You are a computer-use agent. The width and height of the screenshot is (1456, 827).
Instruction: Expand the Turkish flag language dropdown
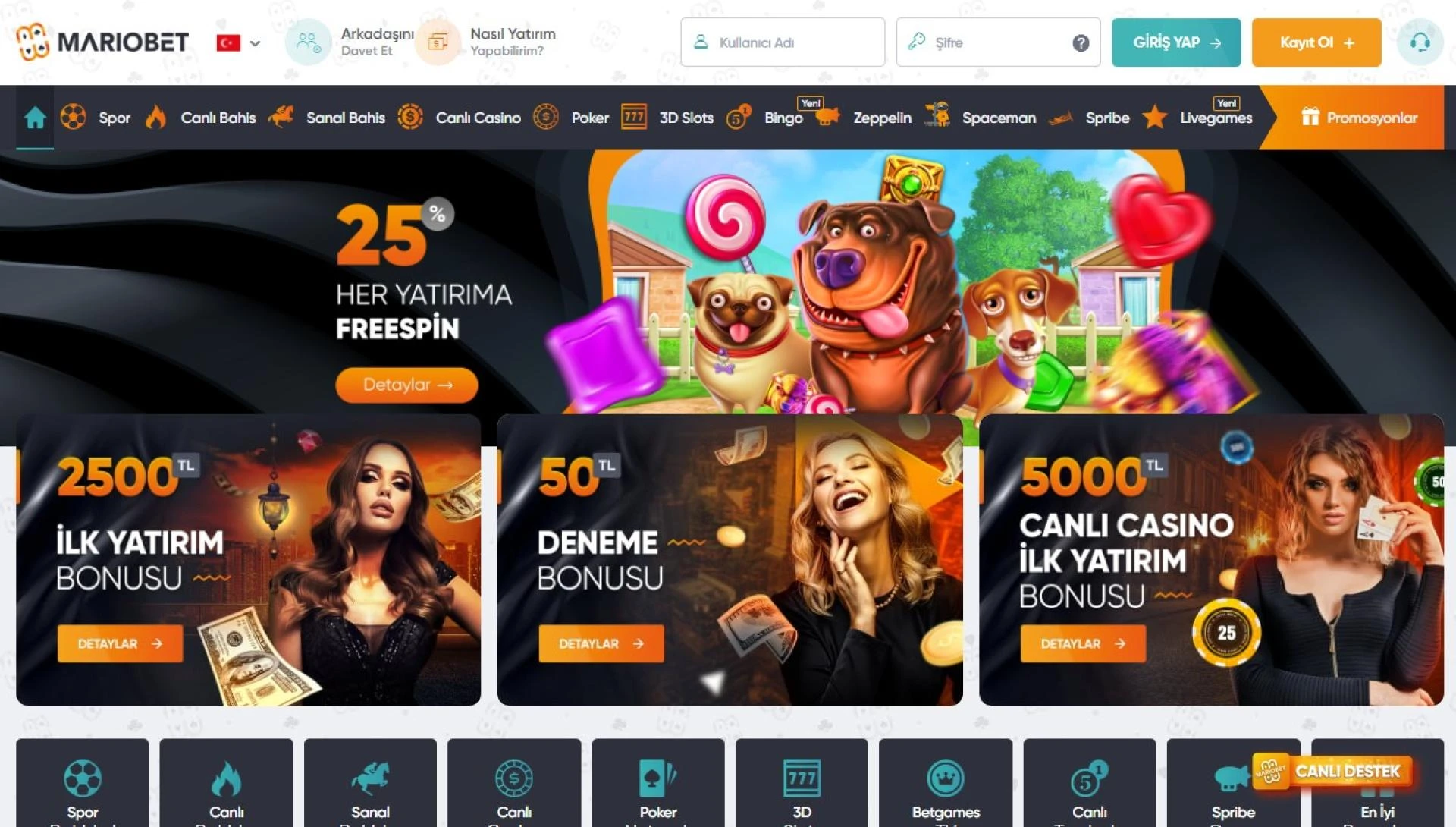(x=238, y=43)
